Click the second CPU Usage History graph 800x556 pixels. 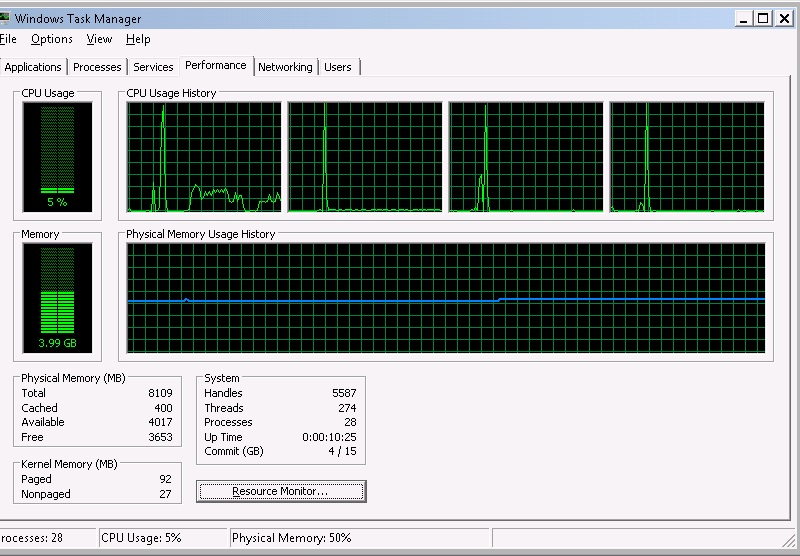[x=365, y=157]
